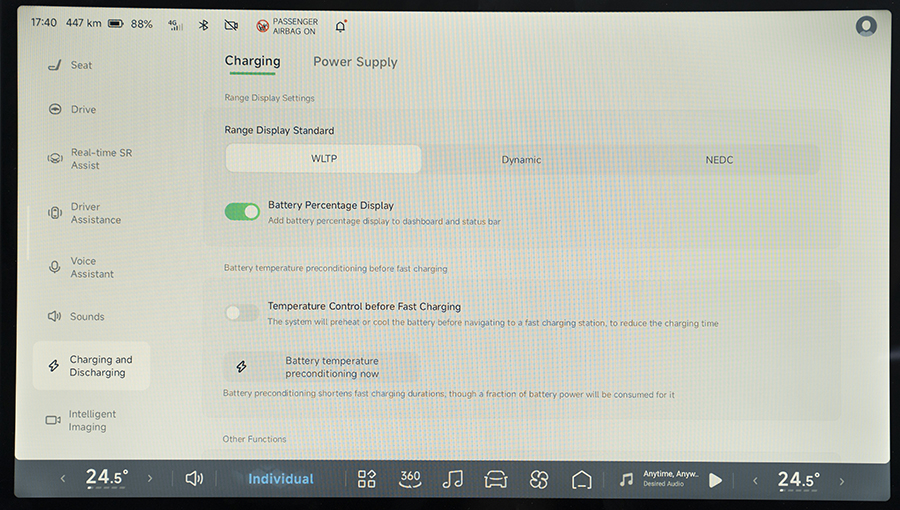The width and height of the screenshot is (900, 510).
Task: Tap the volume speaker icon
Action: coord(194,479)
